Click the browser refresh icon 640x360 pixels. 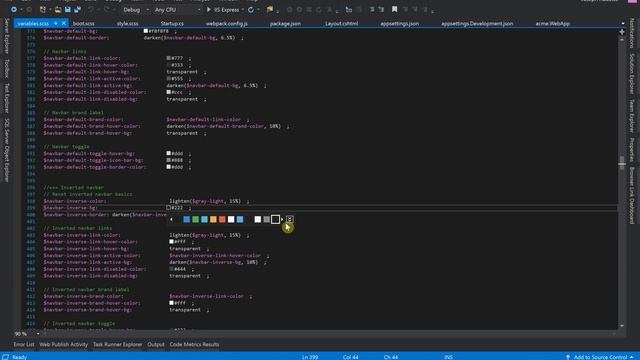tap(251, 9)
